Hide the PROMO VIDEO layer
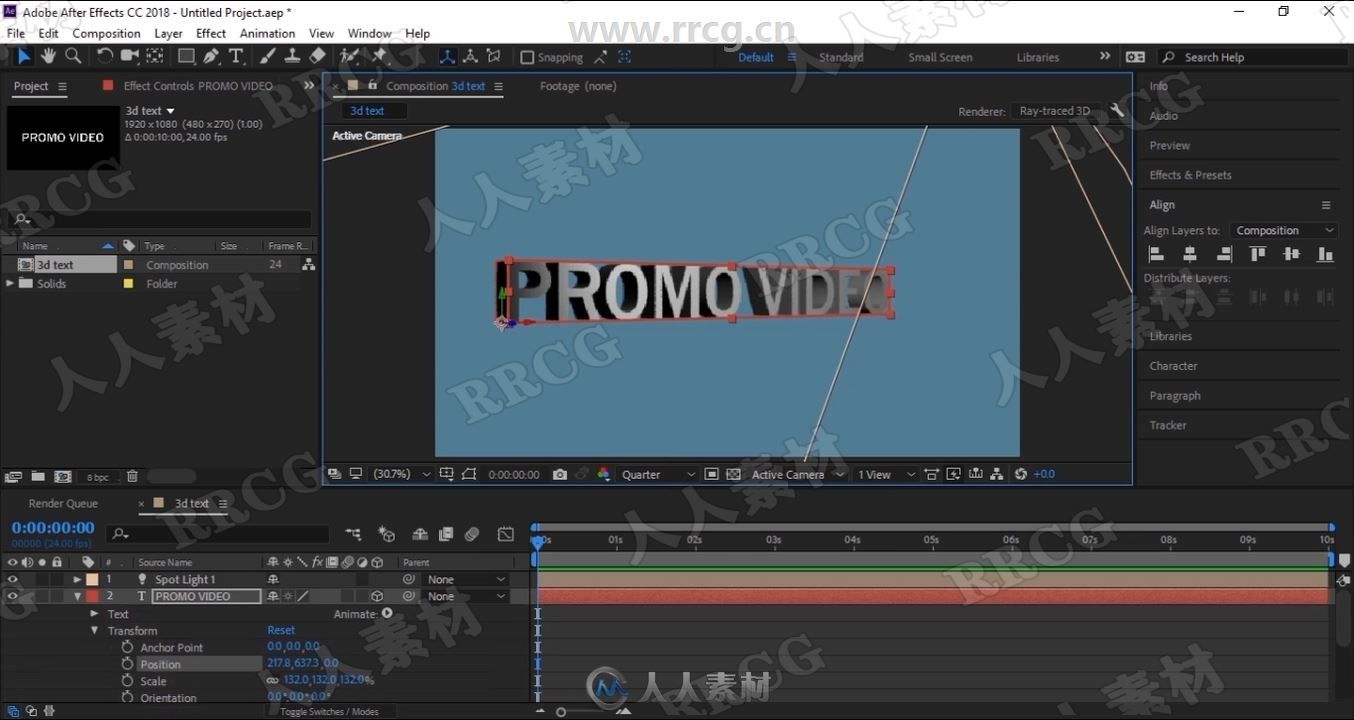Screen dimensions: 1354x720 coord(12,596)
